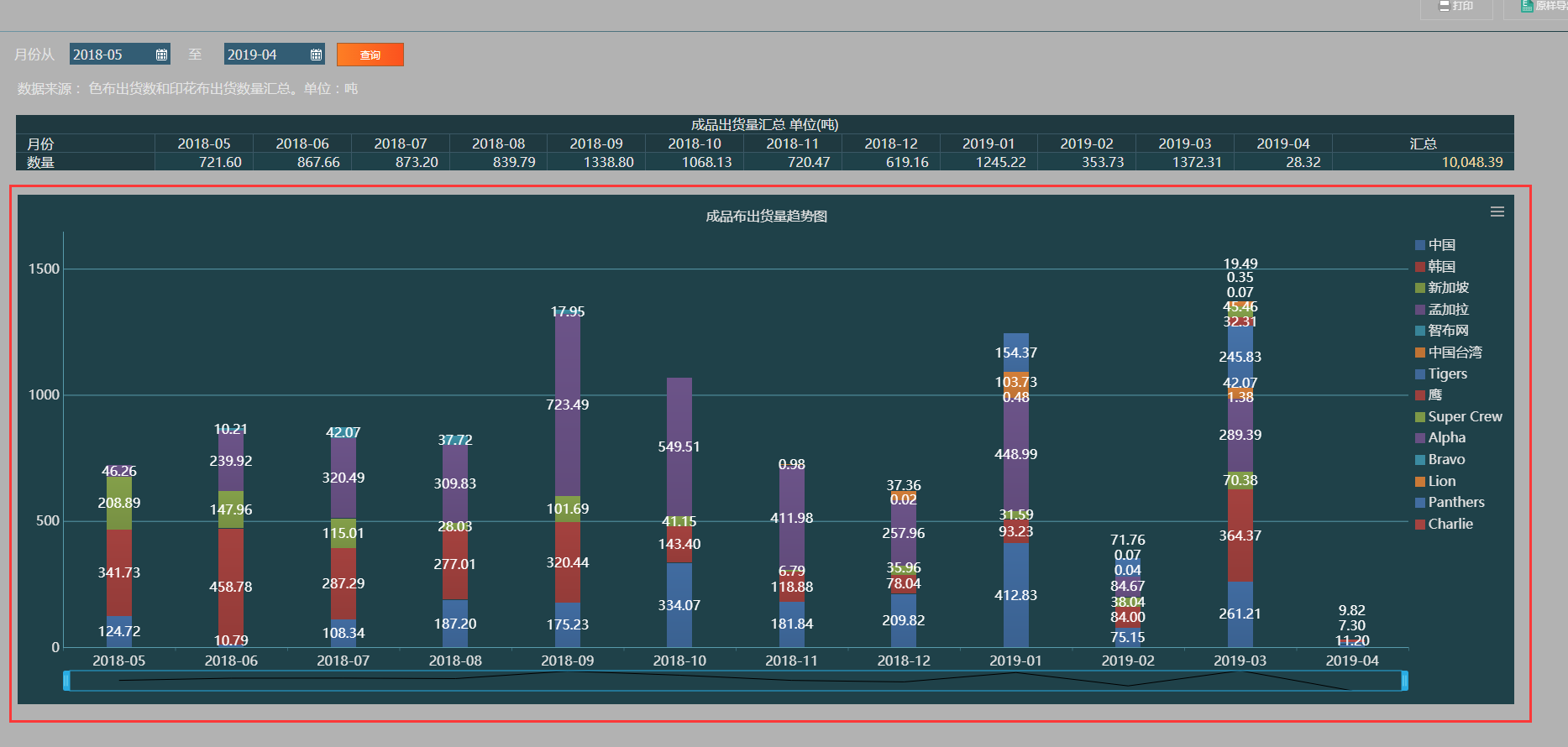The height and width of the screenshot is (747, 1568).
Task: Select the 720.47 table cell
Action: point(793,162)
